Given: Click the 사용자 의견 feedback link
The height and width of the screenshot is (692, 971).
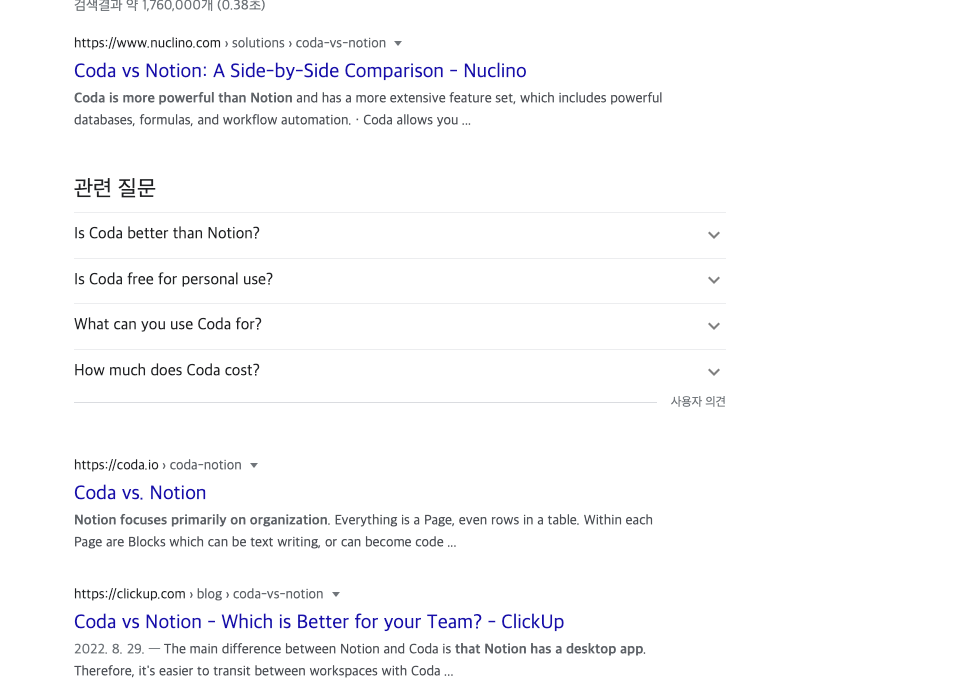Looking at the screenshot, I should [698, 402].
